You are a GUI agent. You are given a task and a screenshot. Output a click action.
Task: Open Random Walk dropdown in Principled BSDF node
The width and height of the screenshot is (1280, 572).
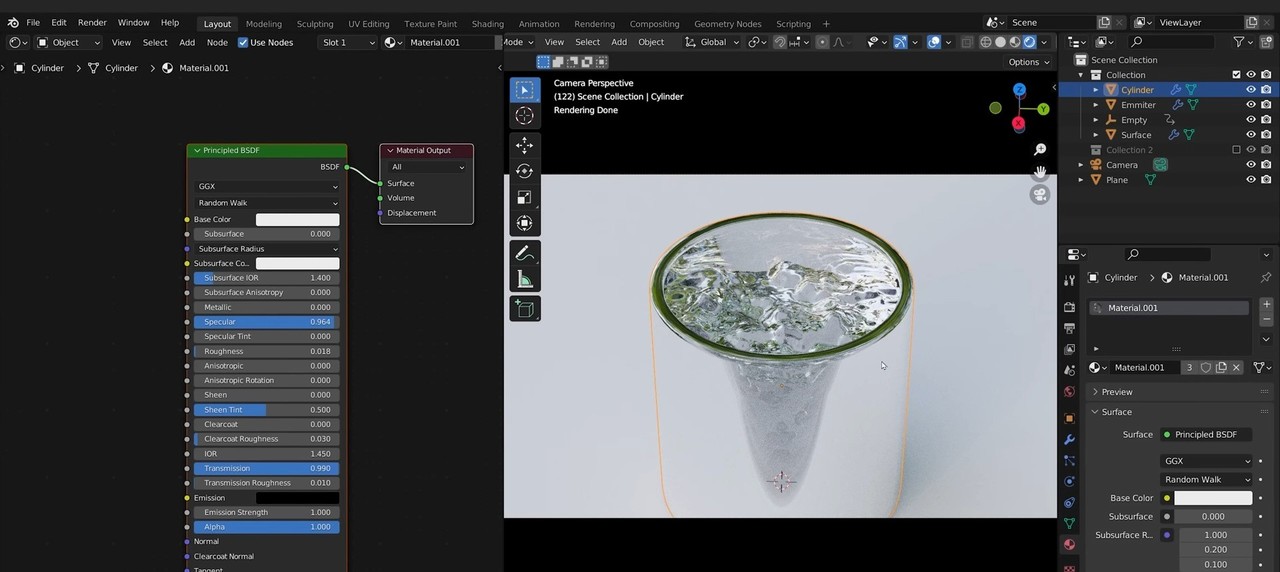click(x=267, y=203)
